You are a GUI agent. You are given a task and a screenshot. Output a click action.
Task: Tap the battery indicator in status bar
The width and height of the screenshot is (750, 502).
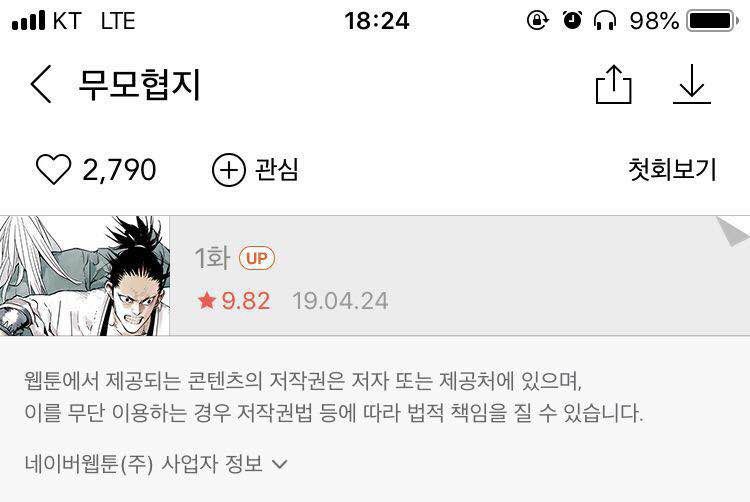coord(713,21)
